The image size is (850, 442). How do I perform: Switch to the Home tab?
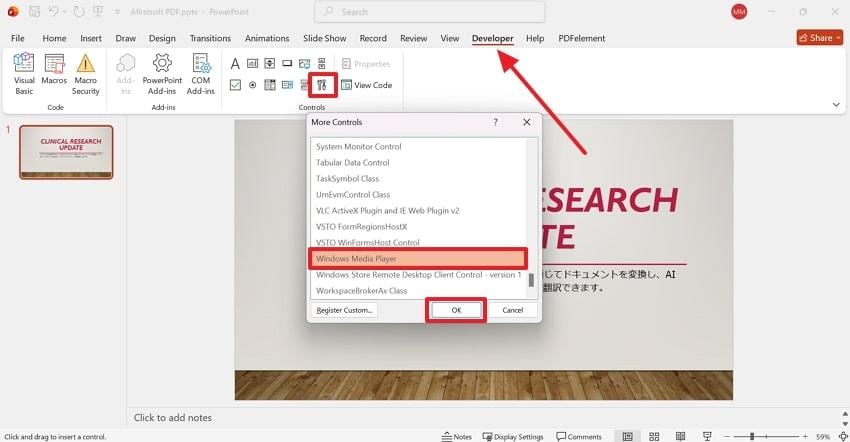point(54,38)
